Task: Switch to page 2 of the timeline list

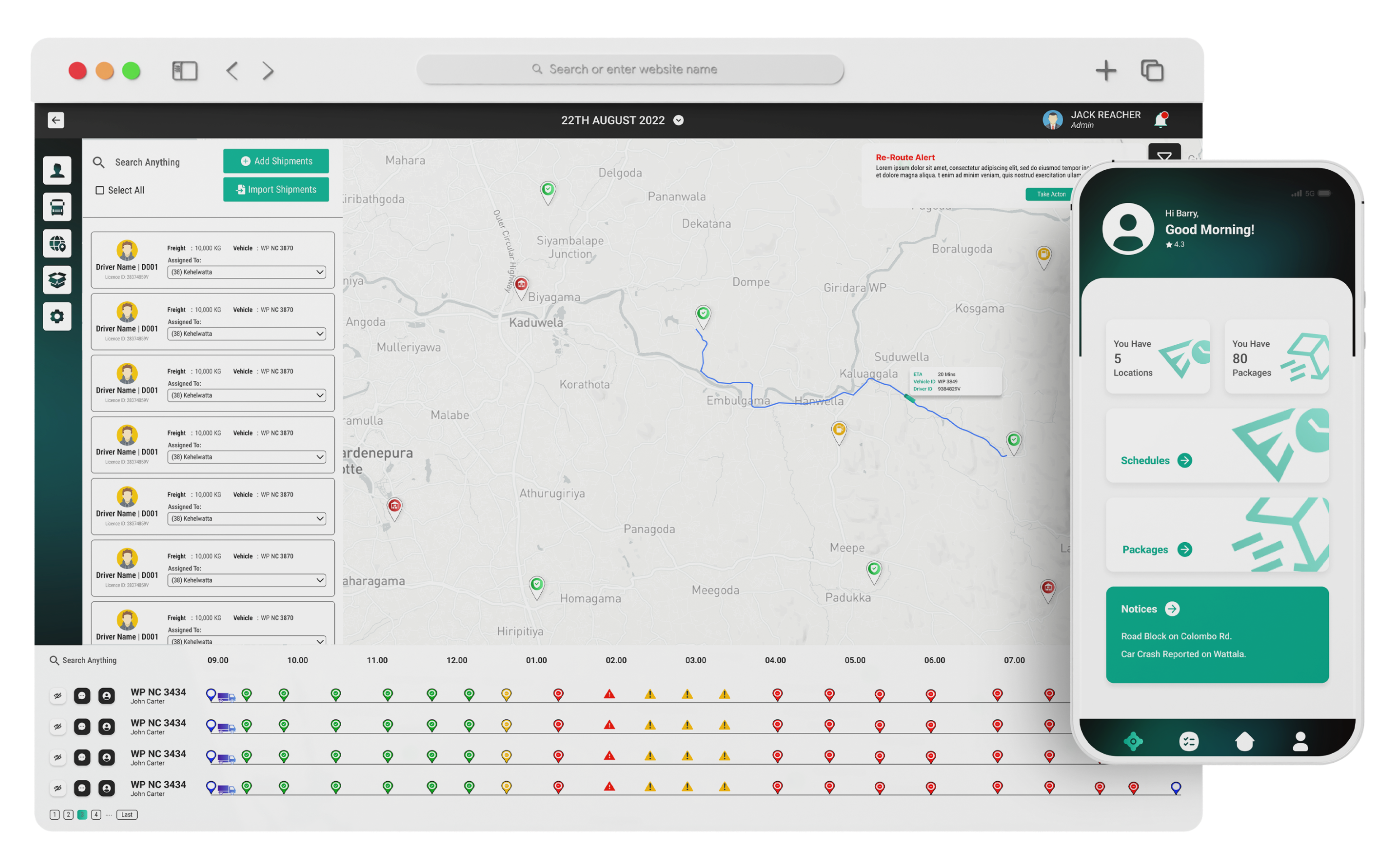Action: click(68, 814)
